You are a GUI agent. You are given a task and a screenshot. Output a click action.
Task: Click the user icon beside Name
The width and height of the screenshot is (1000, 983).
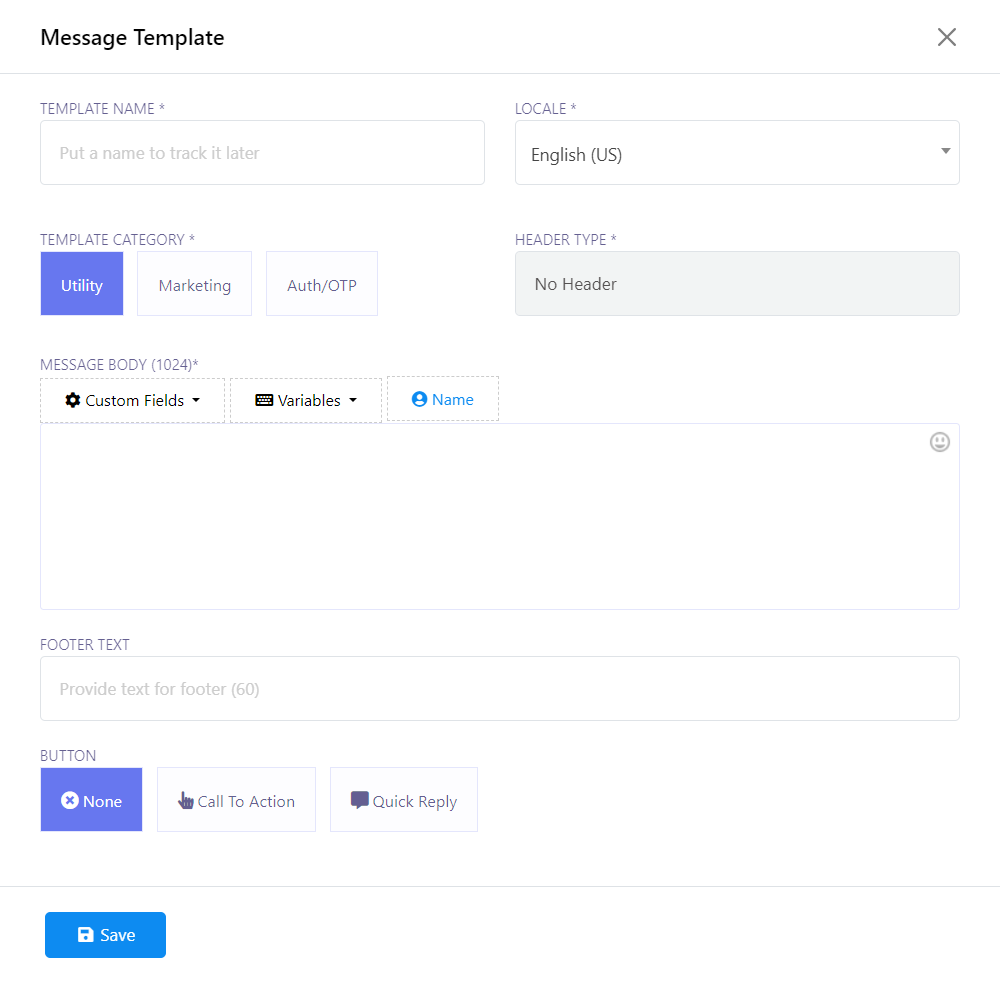[x=420, y=399]
